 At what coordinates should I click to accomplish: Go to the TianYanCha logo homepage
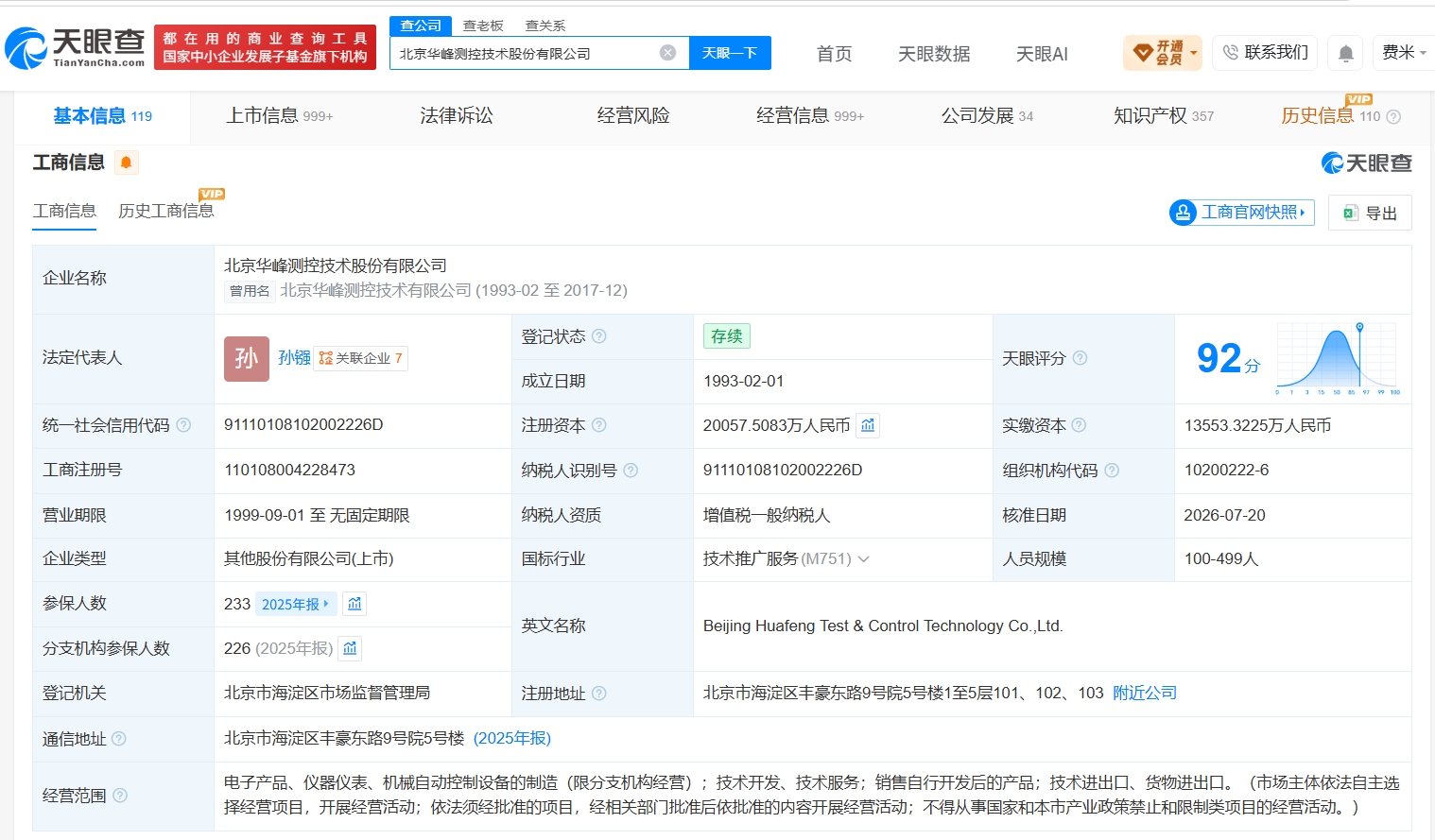click(75, 47)
